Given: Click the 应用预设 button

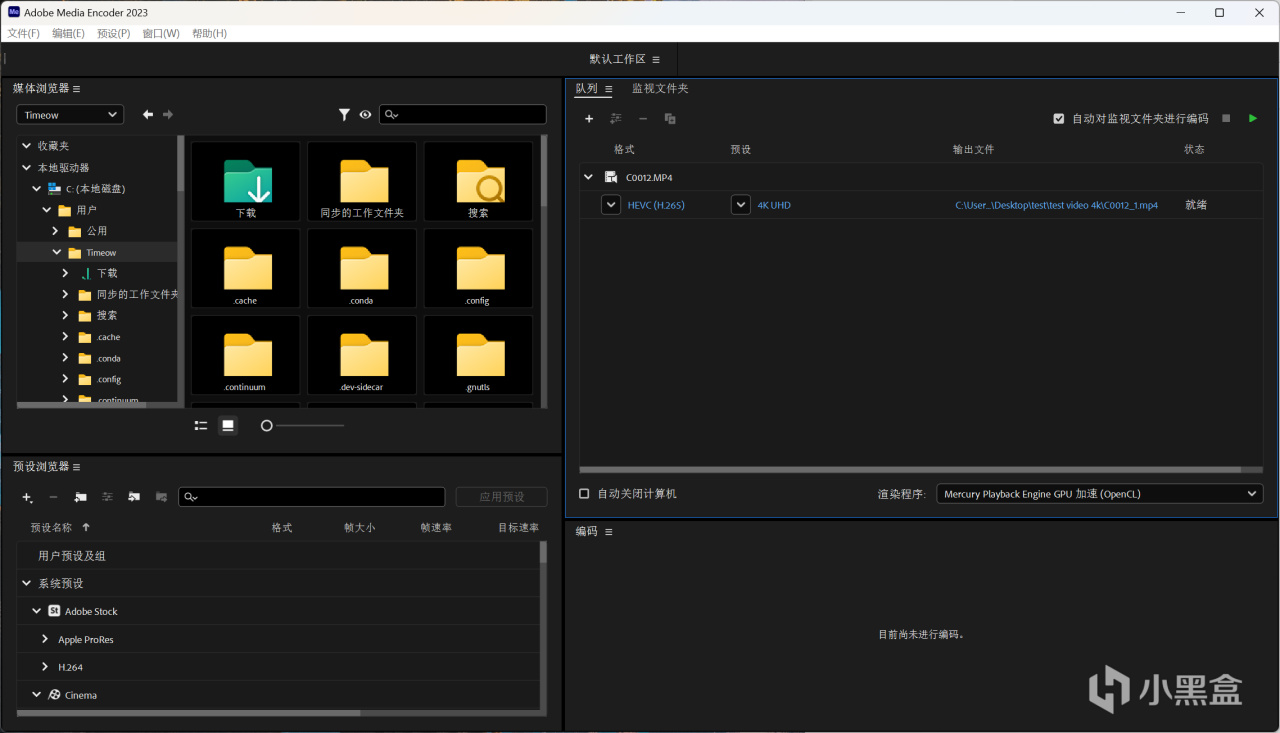Looking at the screenshot, I should coord(501,497).
